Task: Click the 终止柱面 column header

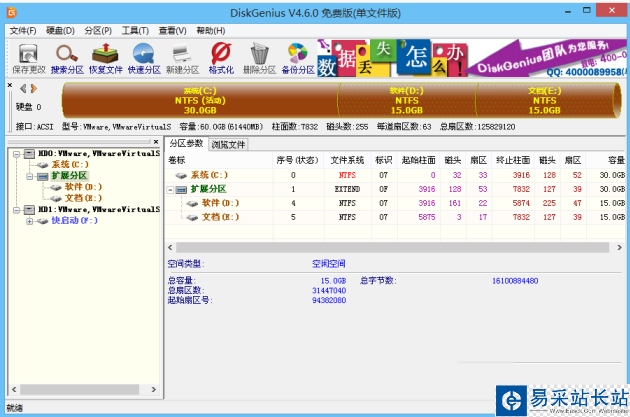Action: [x=513, y=160]
